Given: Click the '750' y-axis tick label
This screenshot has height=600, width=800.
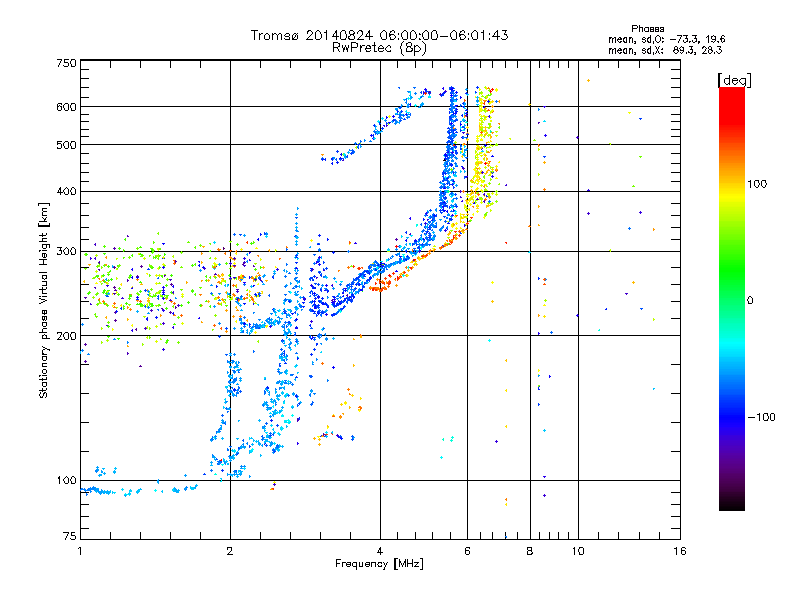Looking at the screenshot, I should 66,63.
